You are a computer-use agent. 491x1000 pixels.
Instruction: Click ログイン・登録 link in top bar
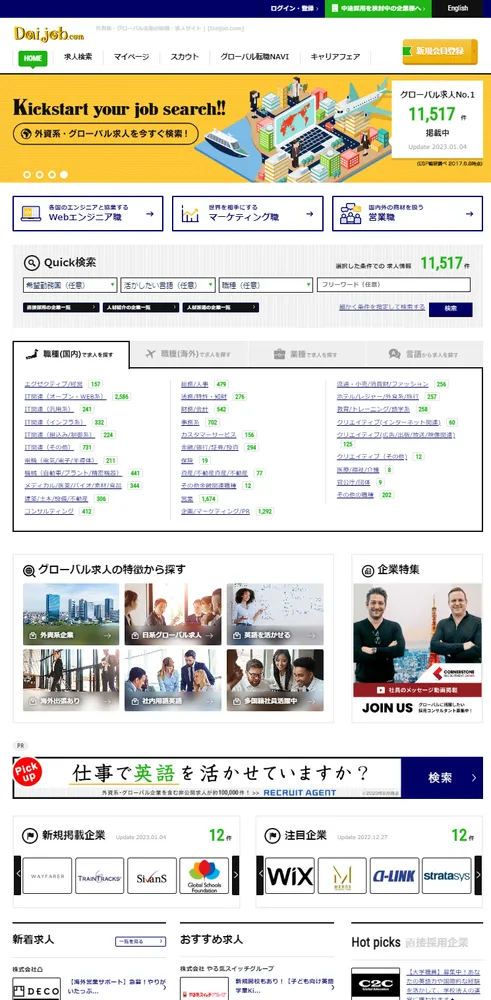click(295, 8)
